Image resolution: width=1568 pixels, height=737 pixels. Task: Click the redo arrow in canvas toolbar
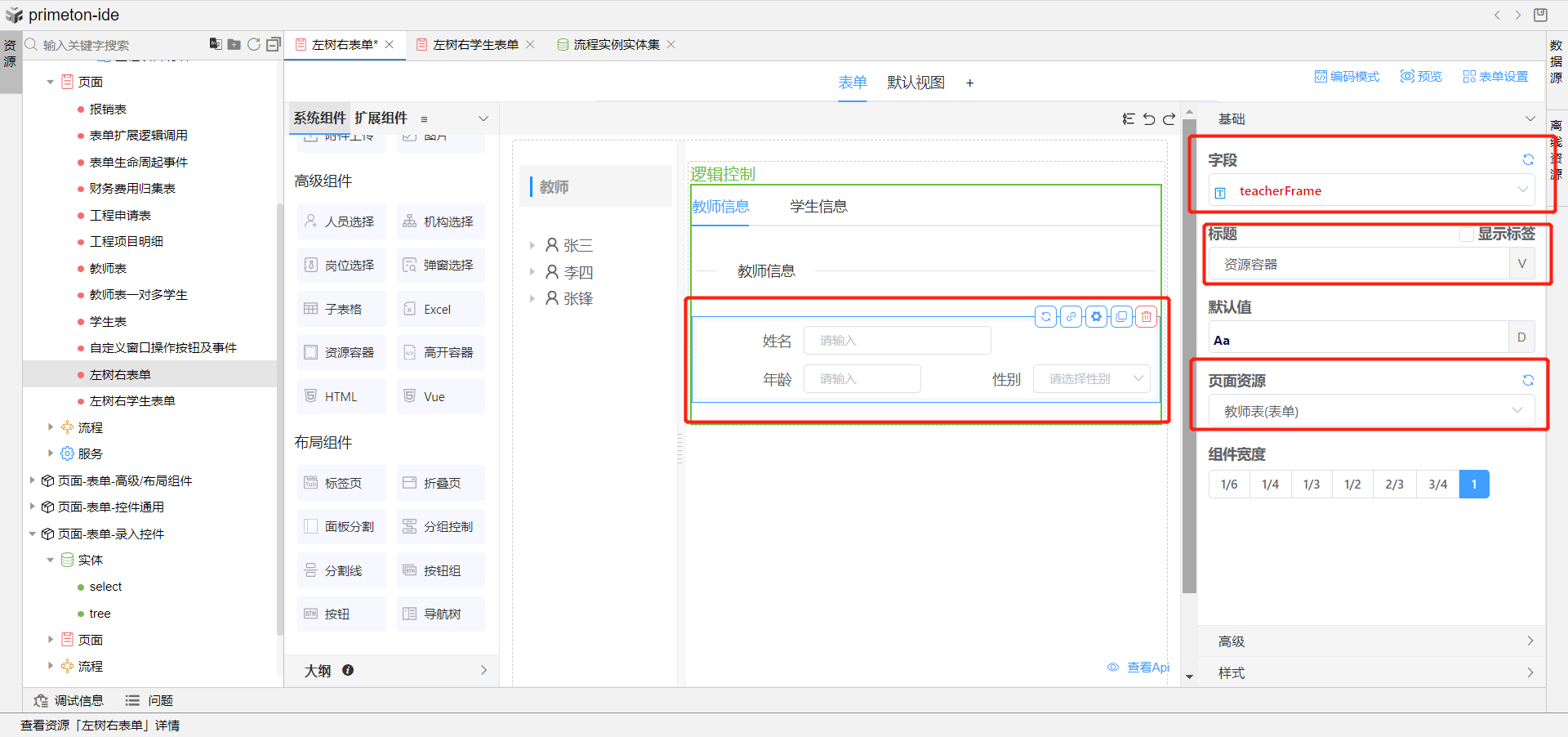1169,119
